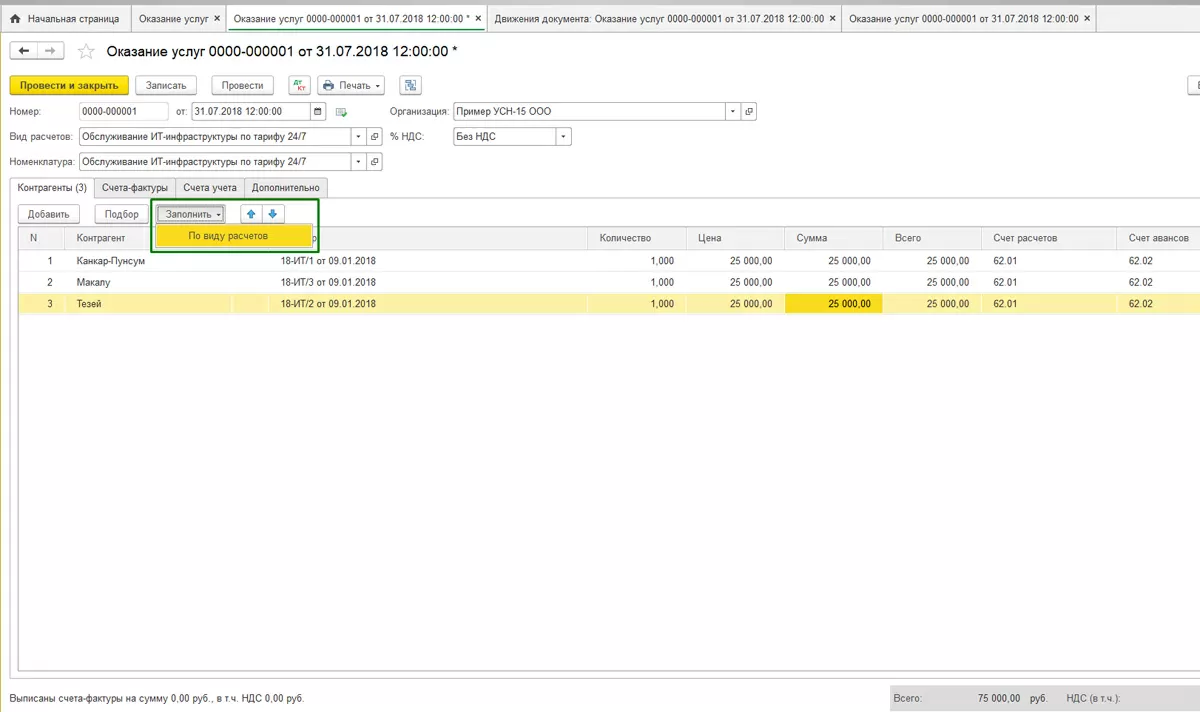Click the document structure icon next to Печать
Viewport: 1200px width, 712px height.
[410, 86]
